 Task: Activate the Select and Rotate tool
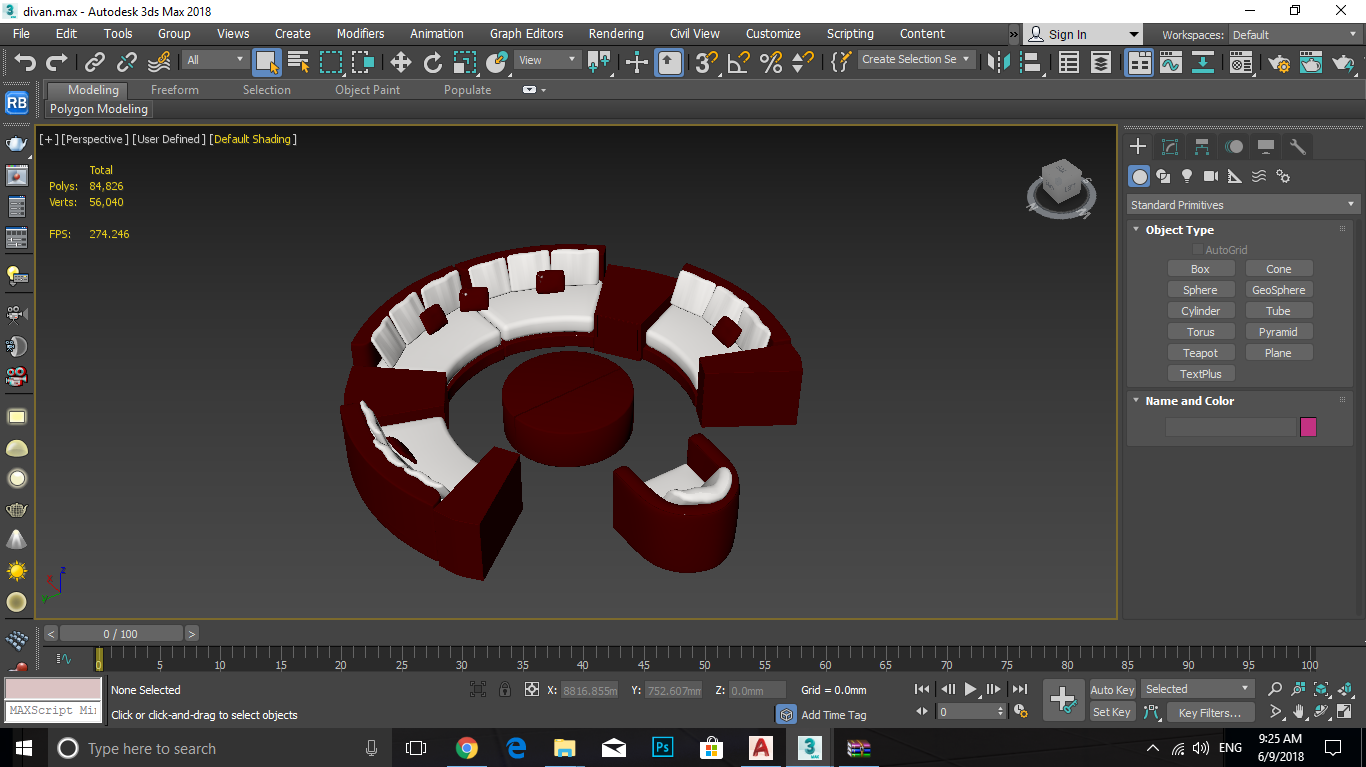point(433,63)
